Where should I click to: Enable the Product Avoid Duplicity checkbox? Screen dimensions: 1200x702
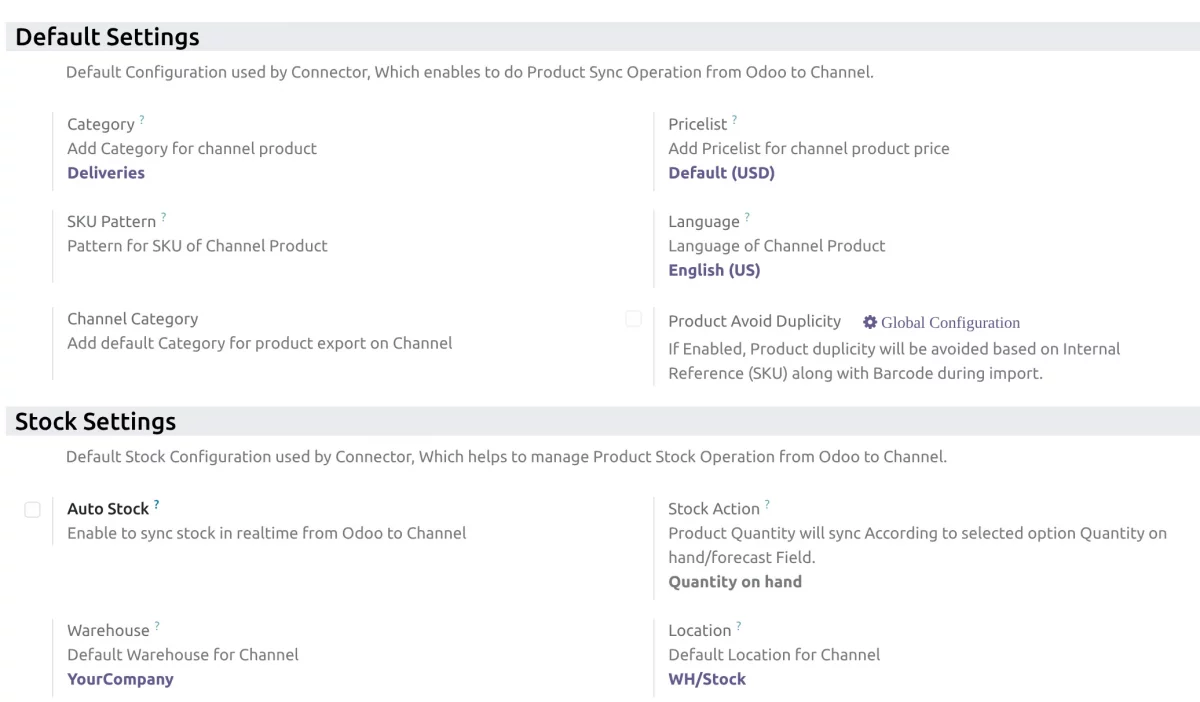point(633,318)
